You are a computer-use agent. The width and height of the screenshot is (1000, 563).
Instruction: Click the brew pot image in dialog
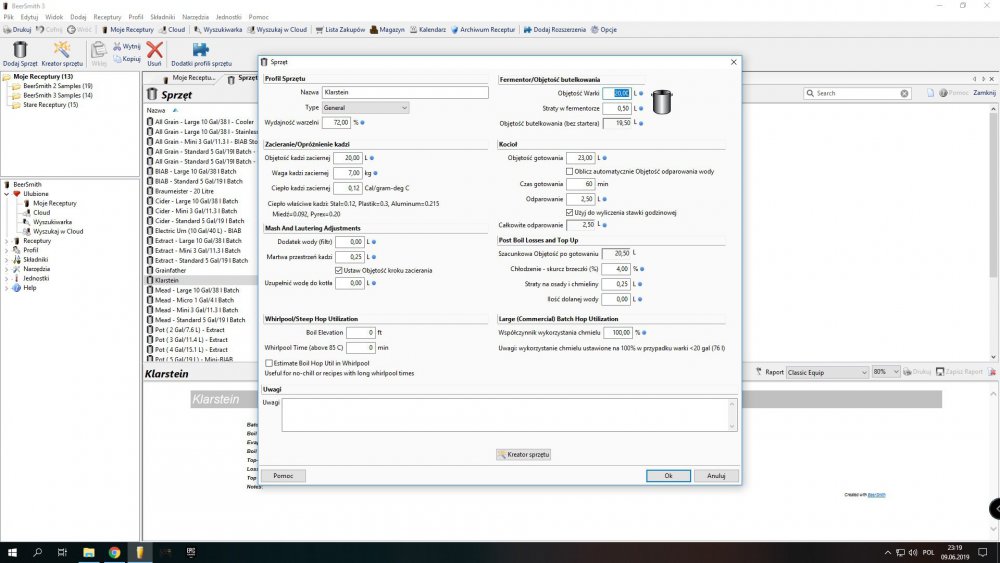[662, 101]
